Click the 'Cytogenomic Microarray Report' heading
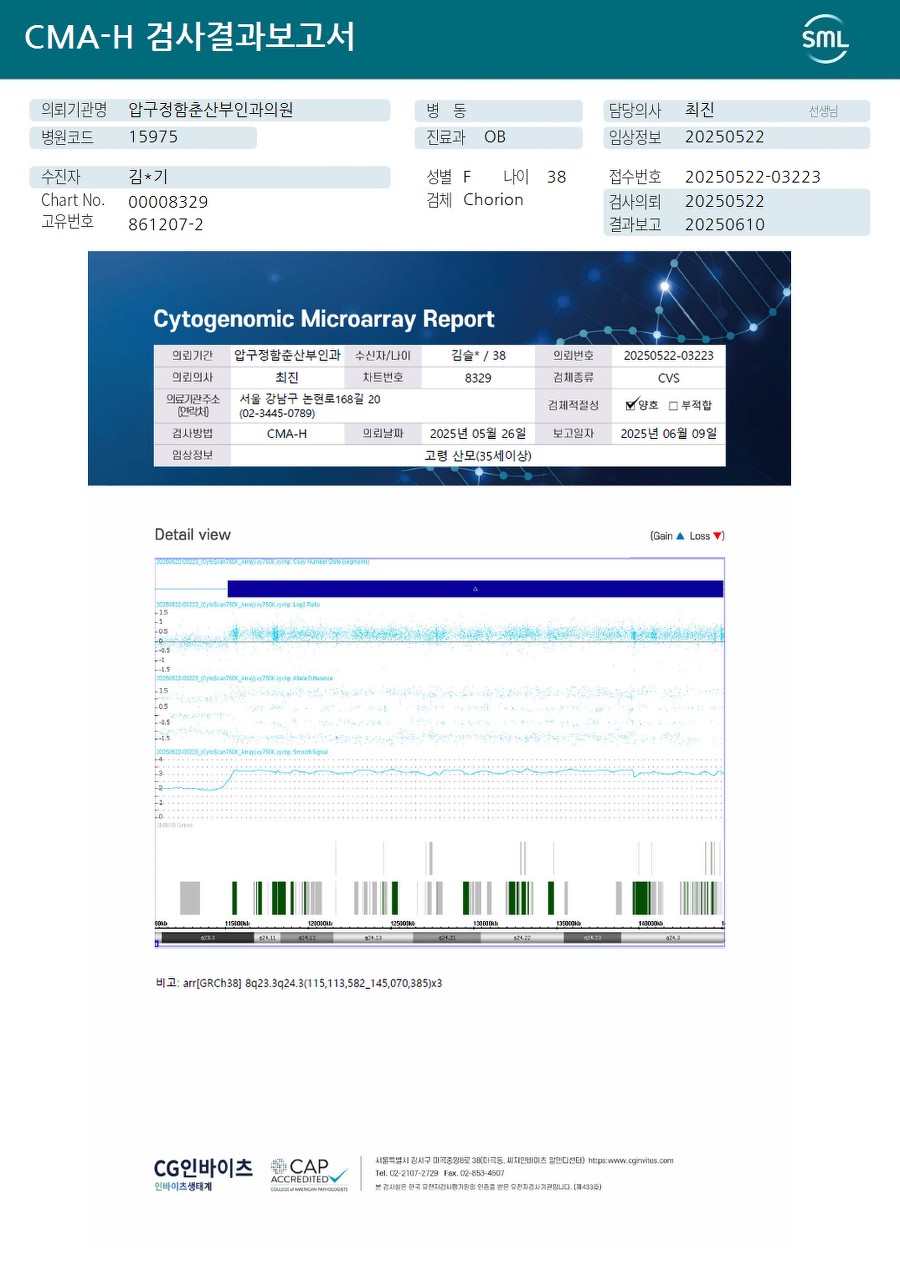This screenshot has height=1271, width=900. [x=324, y=319]
